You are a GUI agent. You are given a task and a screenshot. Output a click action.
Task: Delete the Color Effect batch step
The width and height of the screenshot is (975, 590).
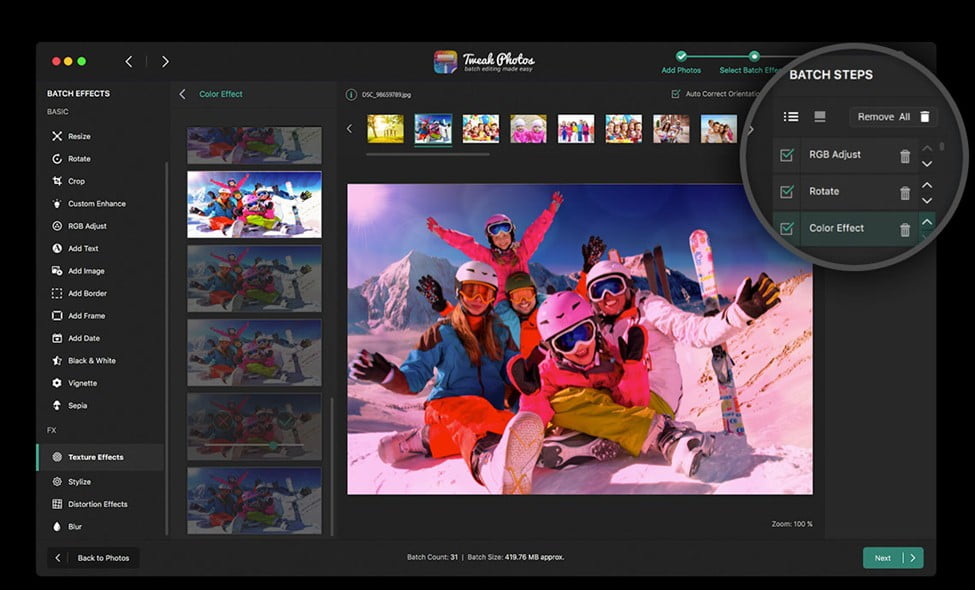905,229
